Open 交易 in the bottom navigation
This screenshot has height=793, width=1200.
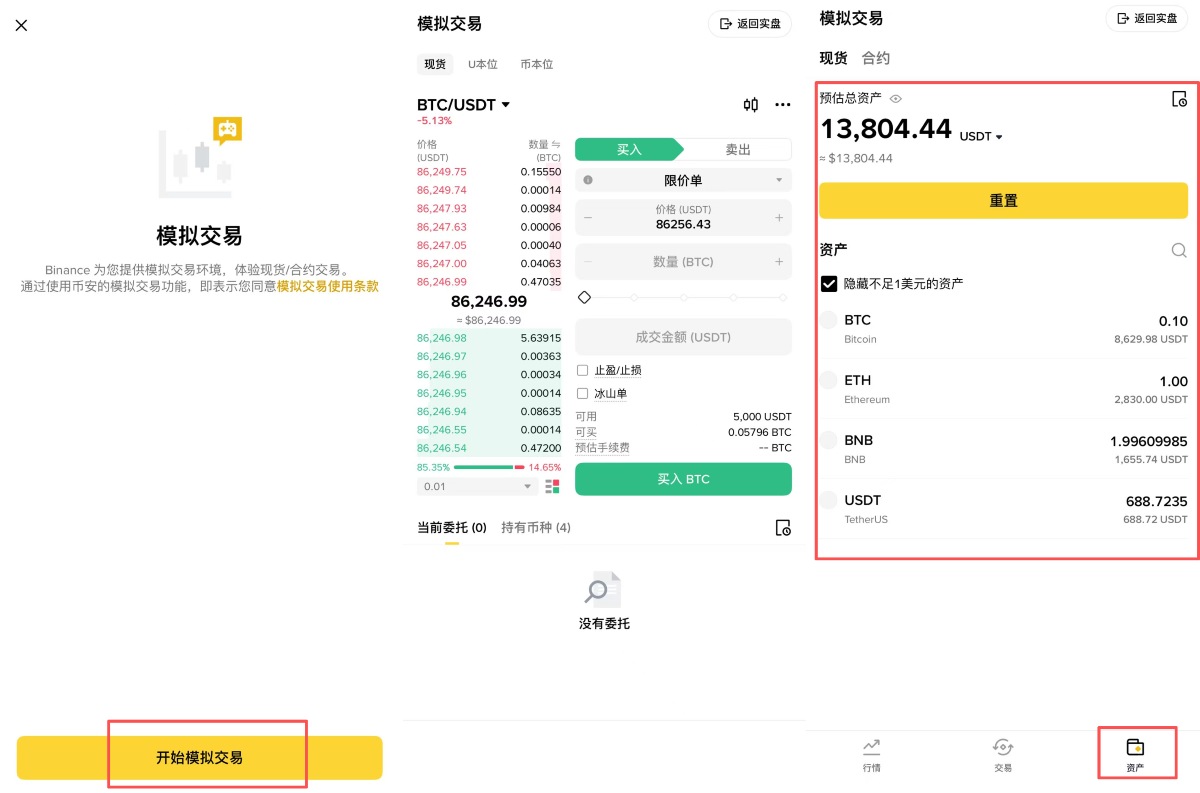pos(1003,755)
